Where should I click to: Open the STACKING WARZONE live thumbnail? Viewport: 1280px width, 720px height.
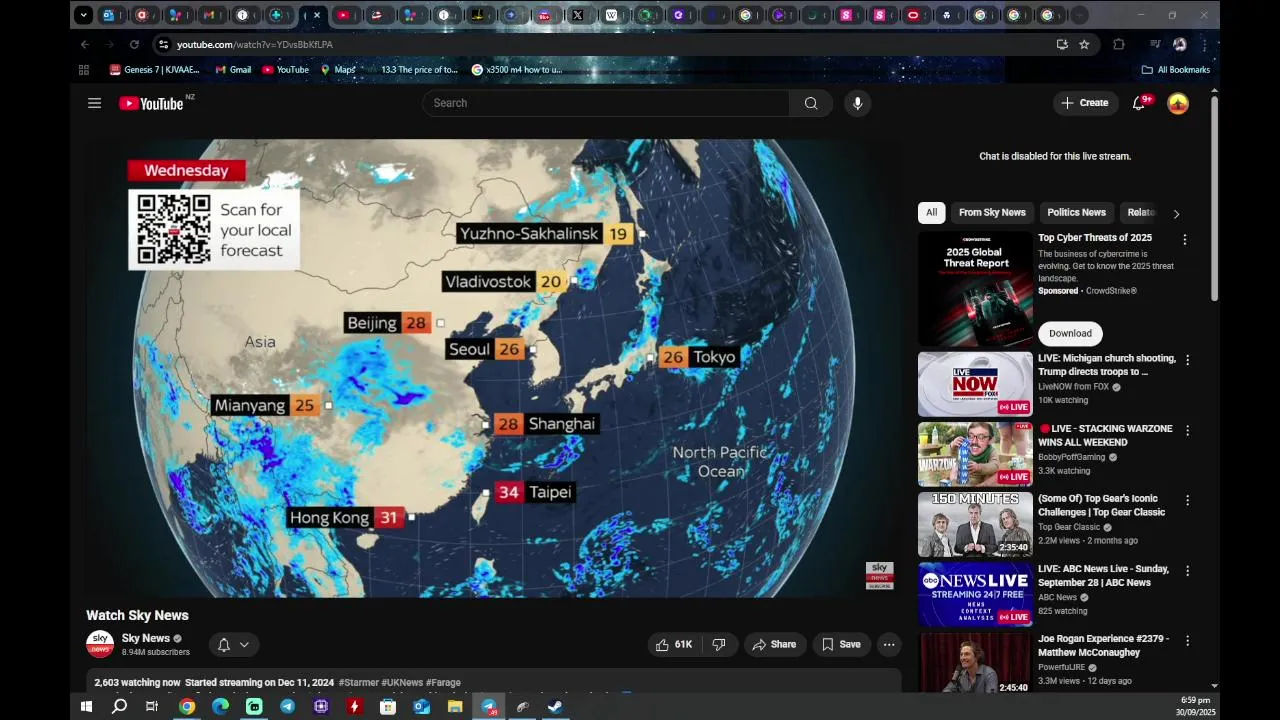coord(975,454)
